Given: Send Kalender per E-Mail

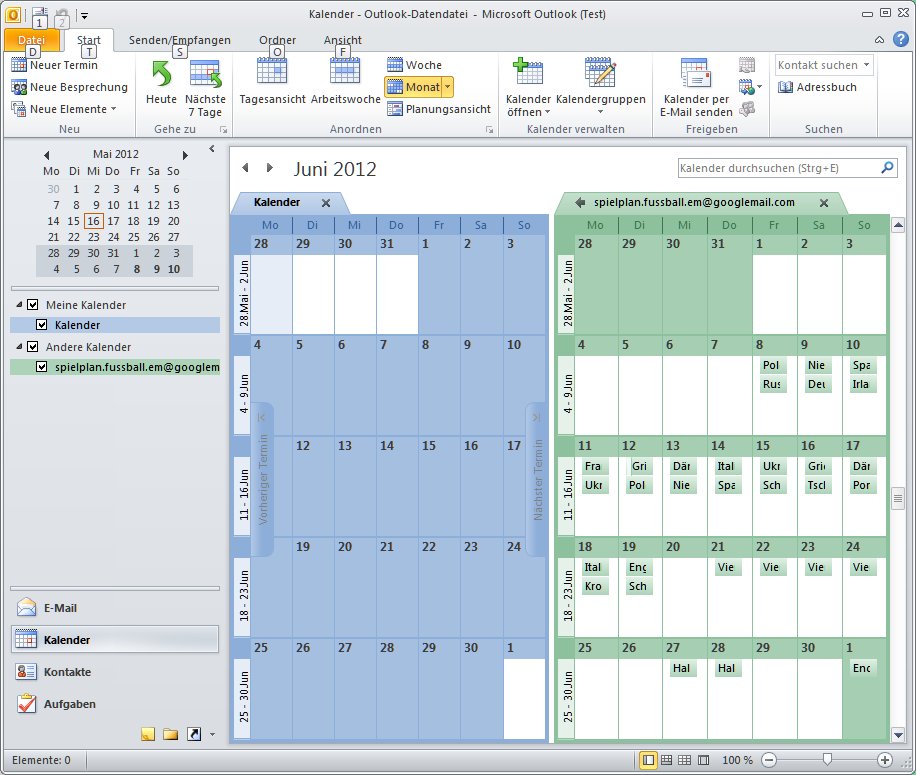Looking at the screenshot, I should (696, 88).
